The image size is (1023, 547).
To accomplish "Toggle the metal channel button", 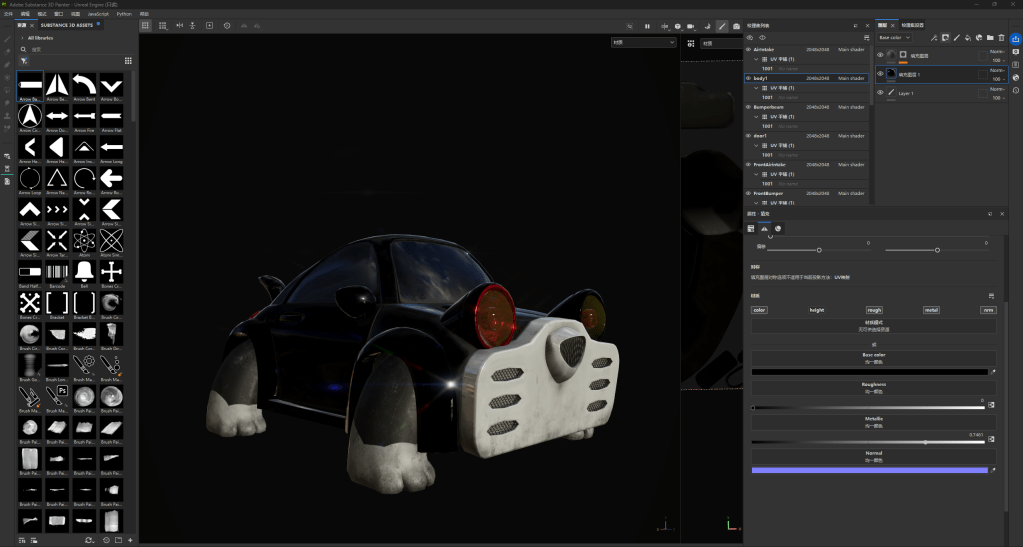I will (931, 310).
